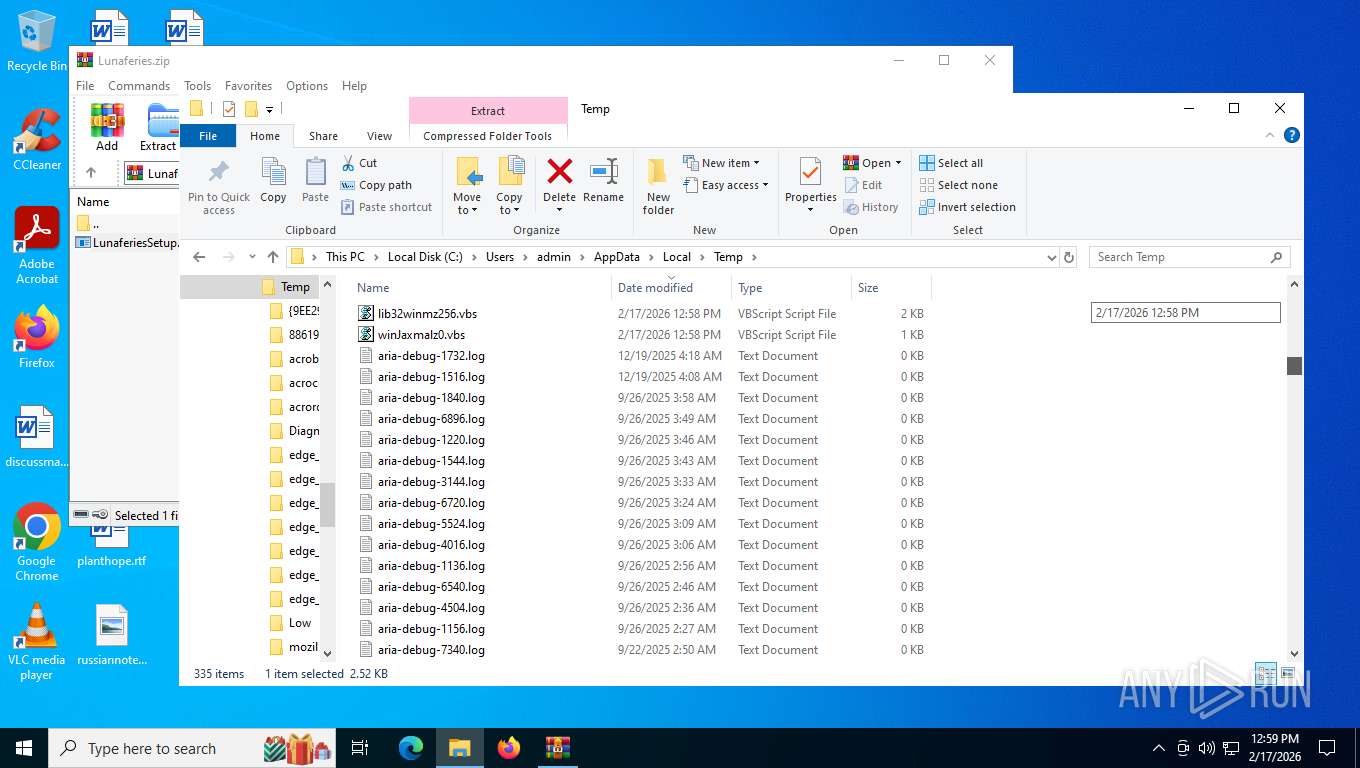This screenshot has width=1360, height=768.
Task: Switch to the Home ribbon tab
Action: (265, 136)
